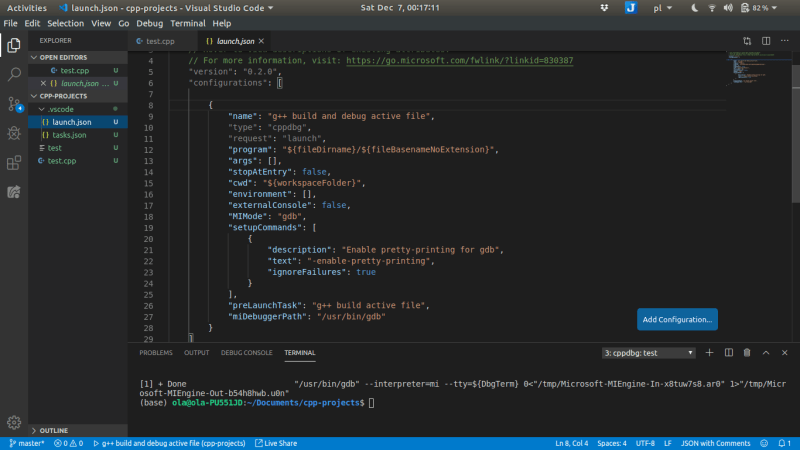Open the Debug menu
The width and height of the screenshot is (800, 450).
(149, 23)
